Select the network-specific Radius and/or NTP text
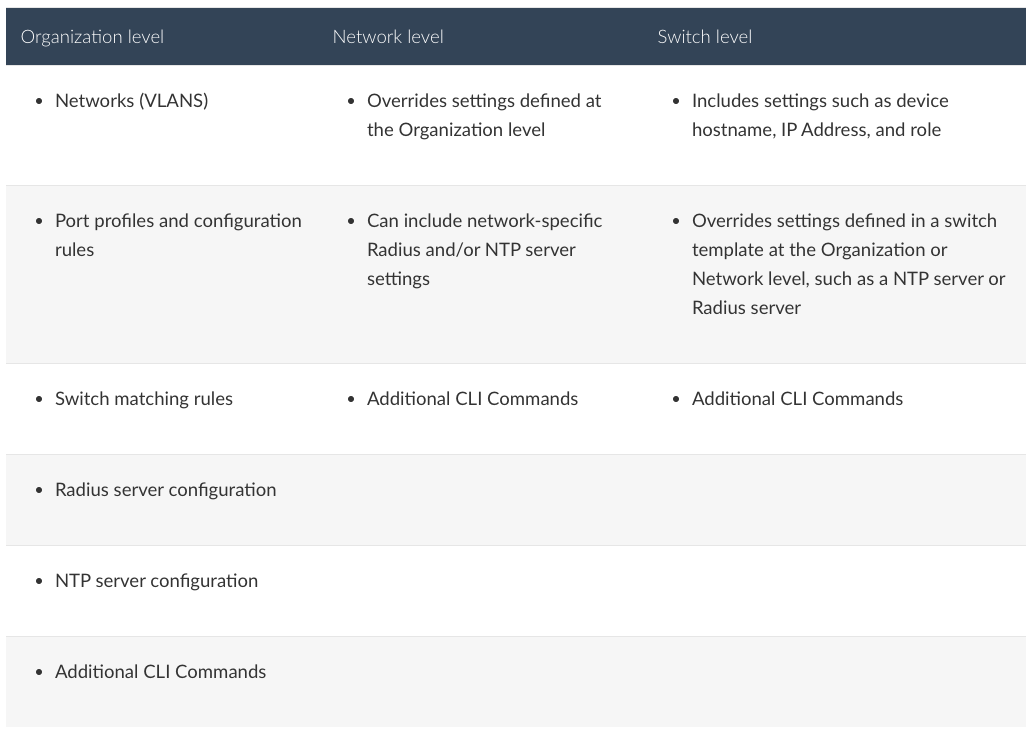1028x738 pixels. 484,249
